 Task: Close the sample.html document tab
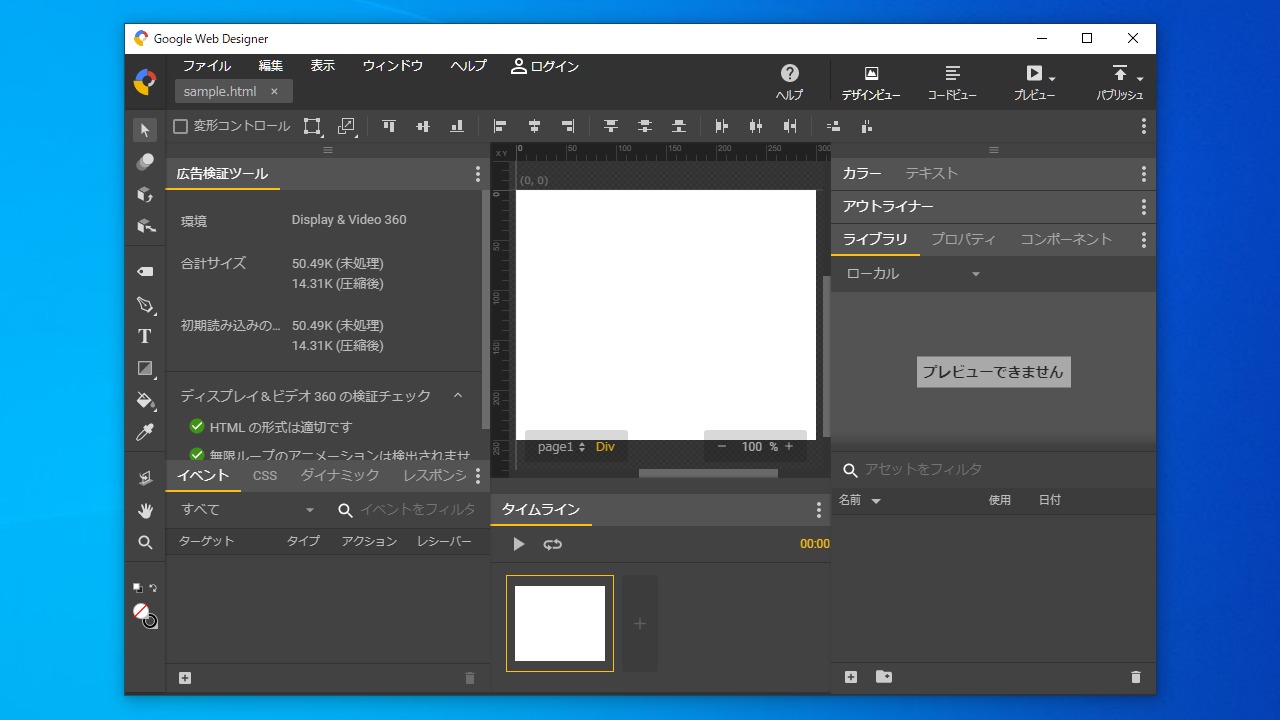275,91
